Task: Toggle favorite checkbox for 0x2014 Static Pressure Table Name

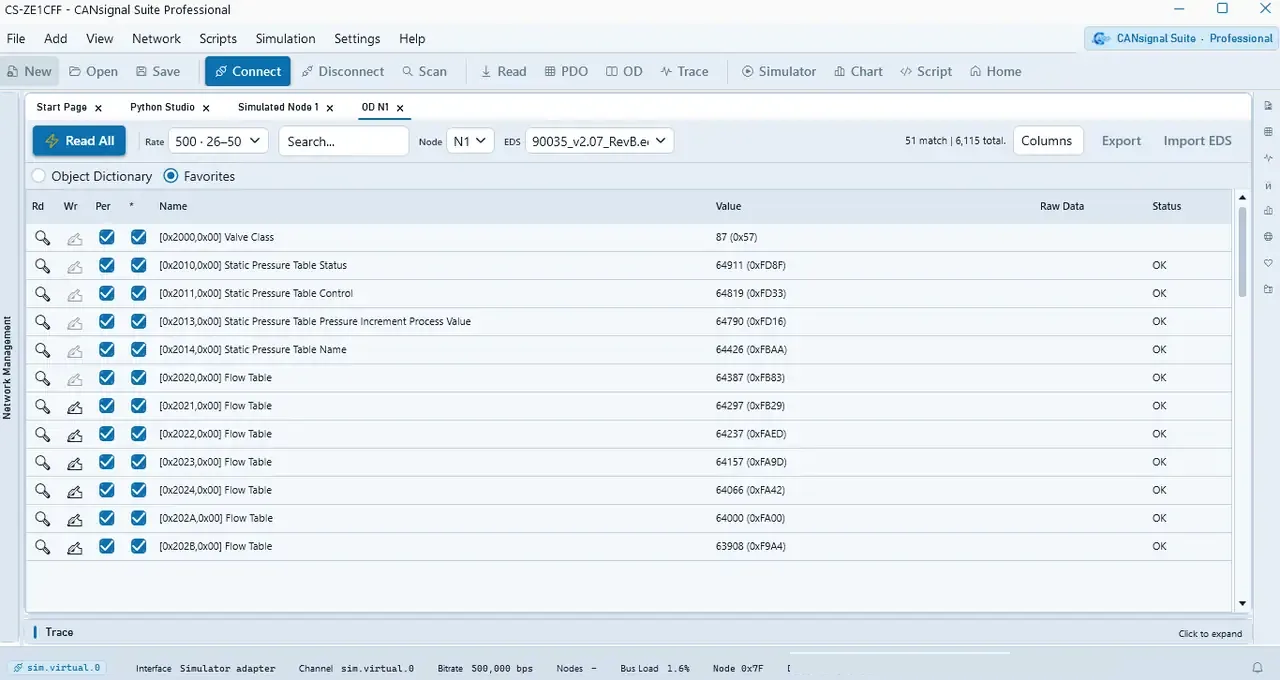Action: point(138,350)
